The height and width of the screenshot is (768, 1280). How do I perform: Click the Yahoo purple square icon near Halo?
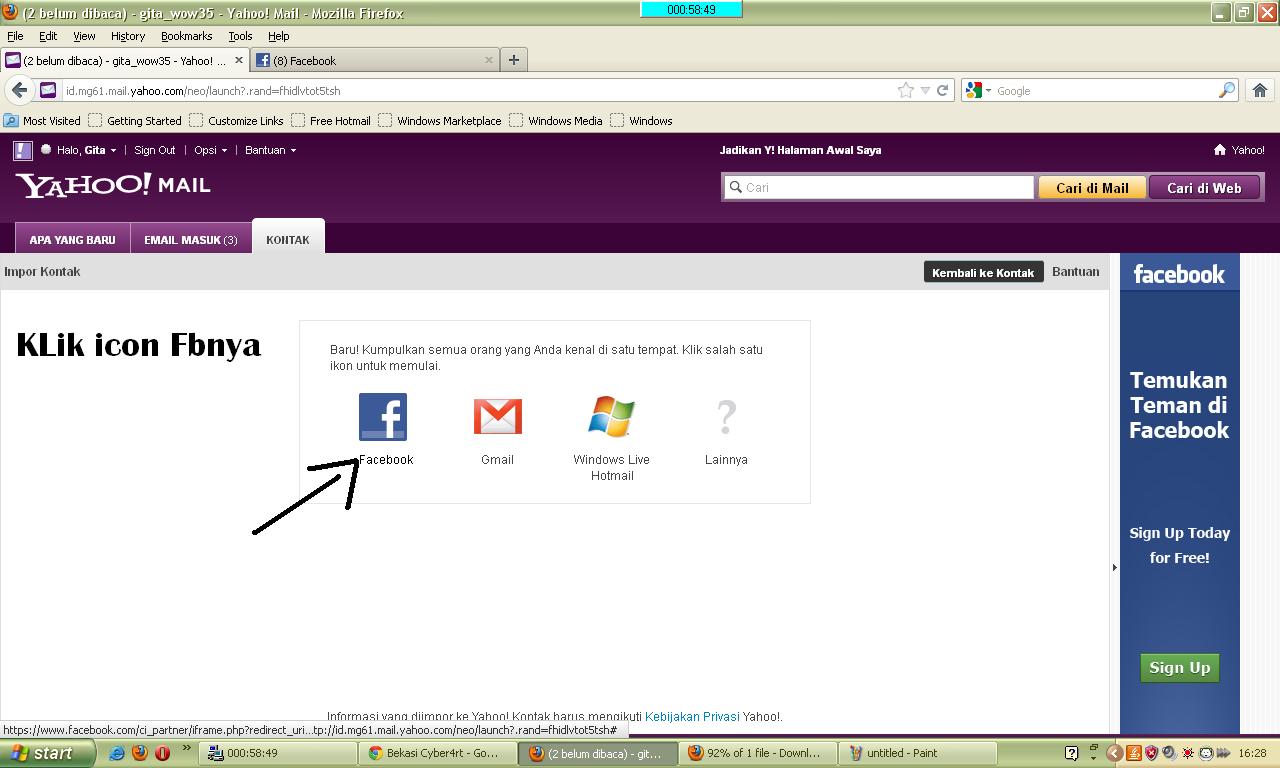click(23, 151)
